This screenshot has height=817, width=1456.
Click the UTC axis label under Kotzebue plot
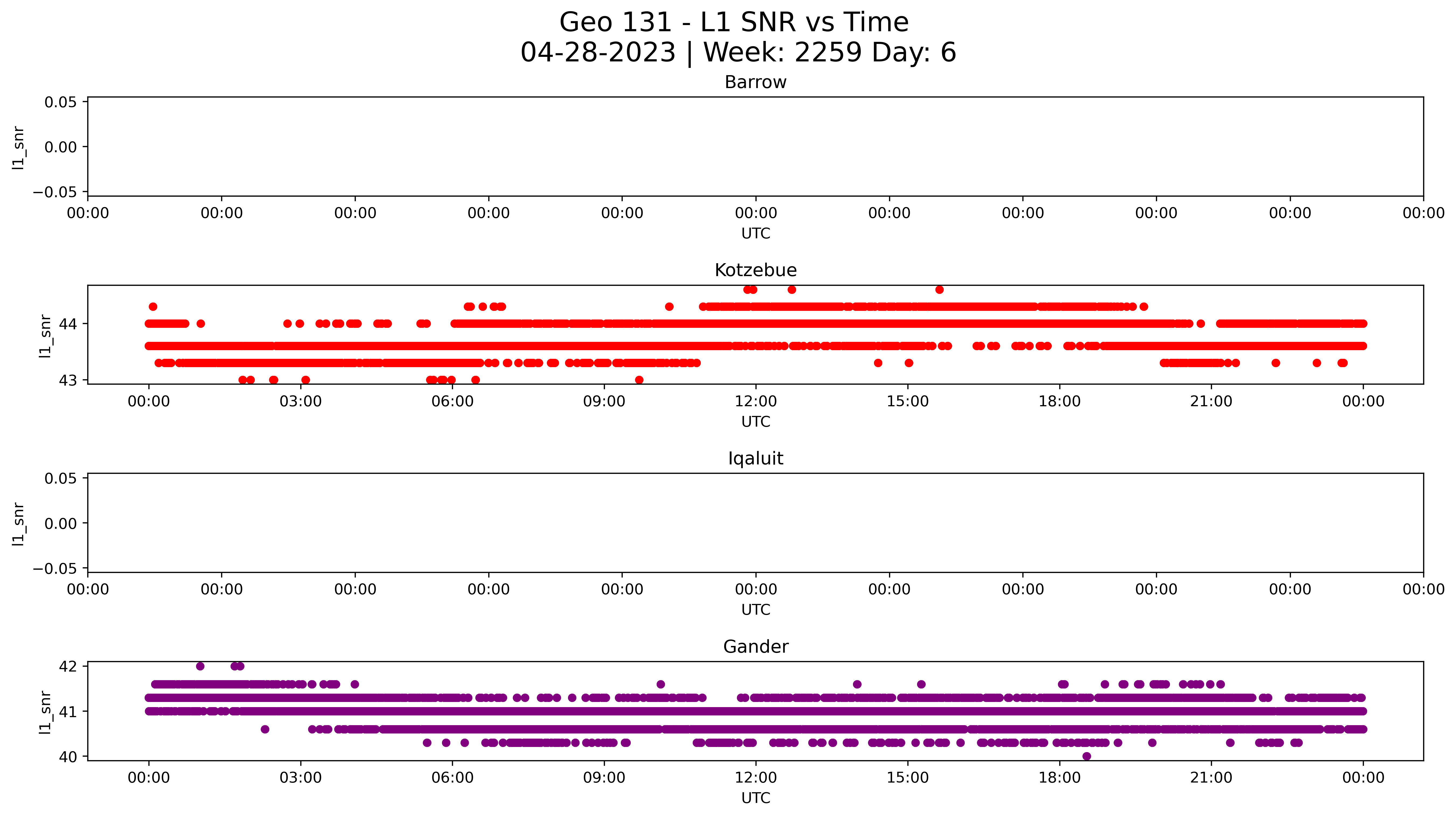[755, 422]
